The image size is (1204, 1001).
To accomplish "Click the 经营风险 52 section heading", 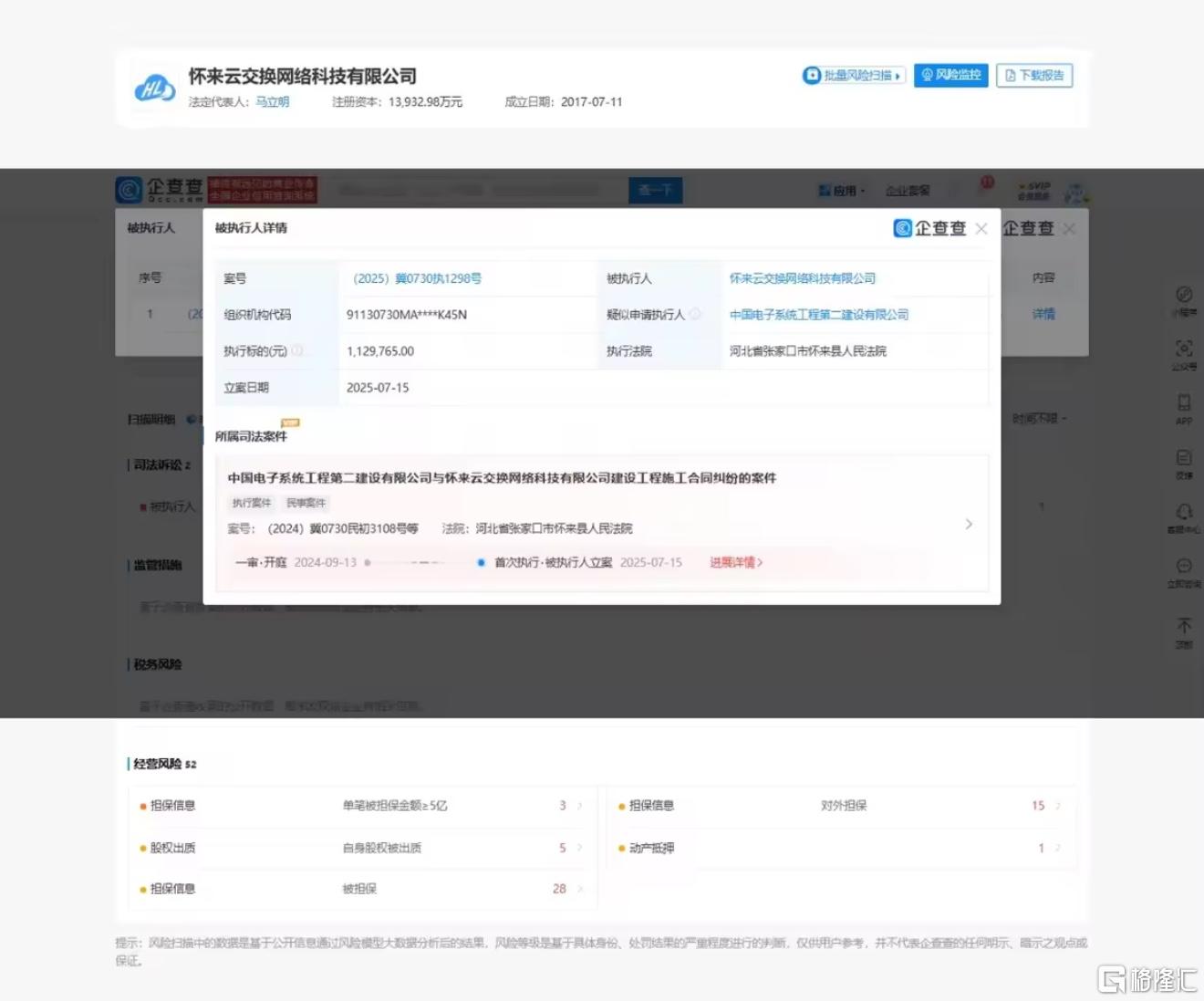I will 163,764.
